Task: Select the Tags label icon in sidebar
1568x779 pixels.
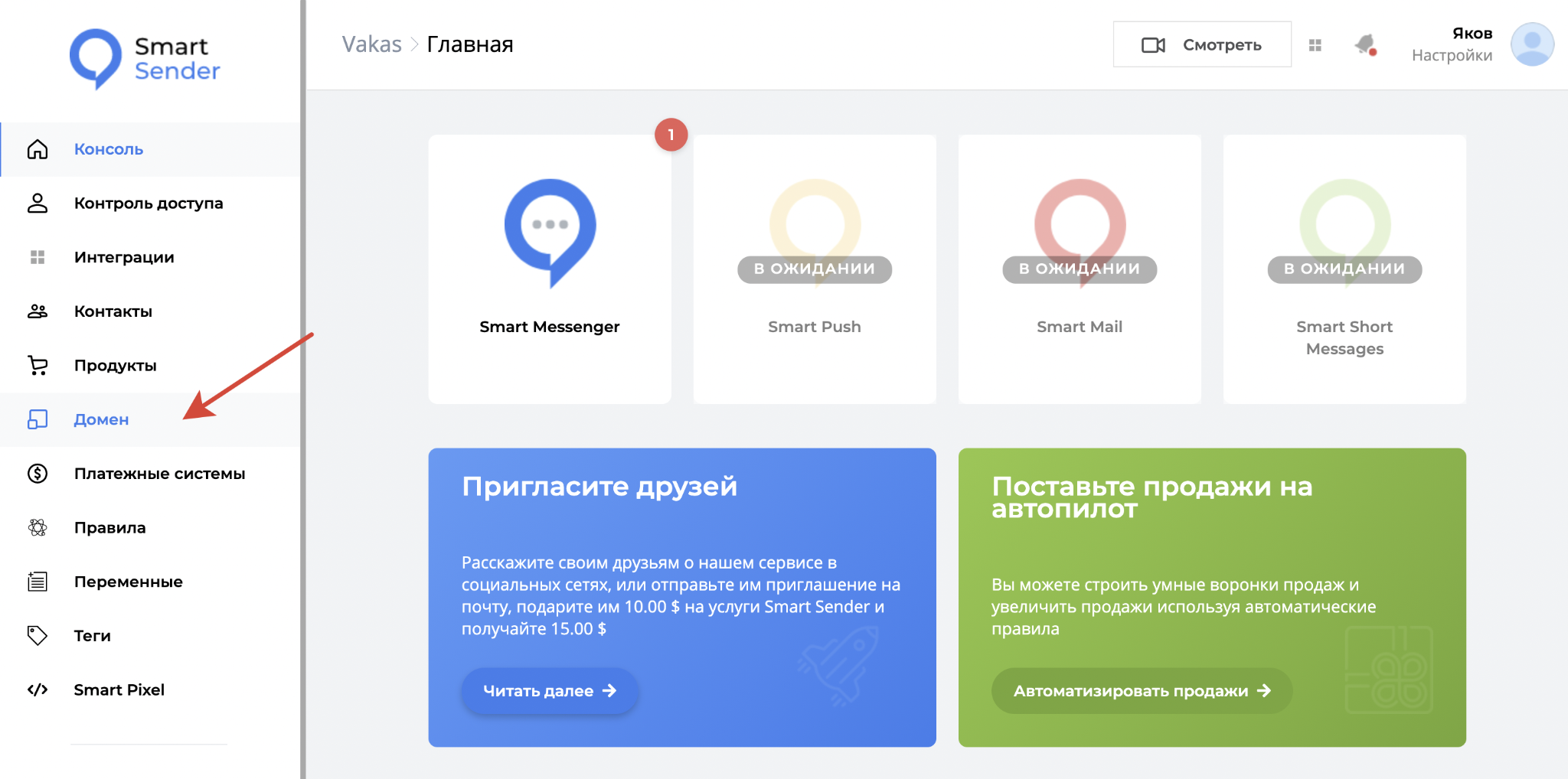Action: point(38,635)
